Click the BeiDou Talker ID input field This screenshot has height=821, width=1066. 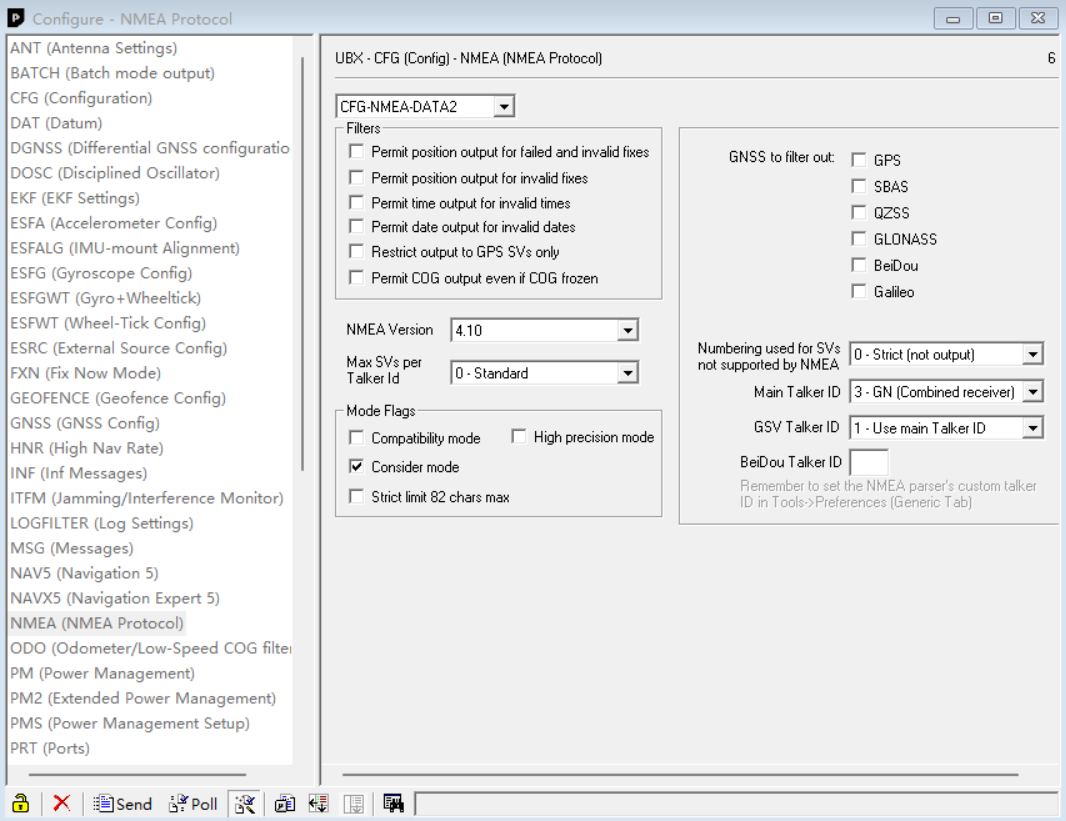tap(869, 461)
